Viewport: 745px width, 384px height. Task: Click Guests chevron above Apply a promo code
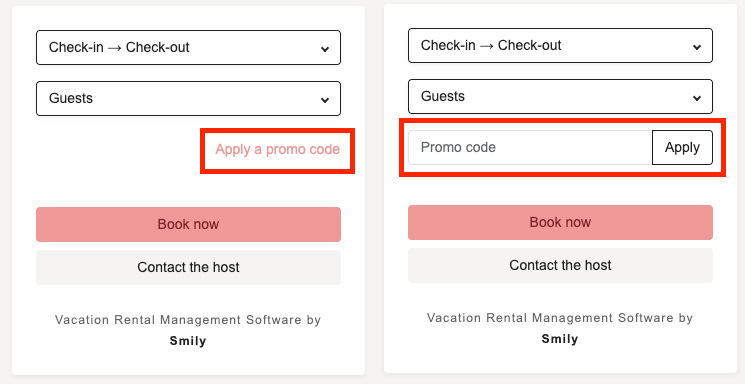coord(325,100)
